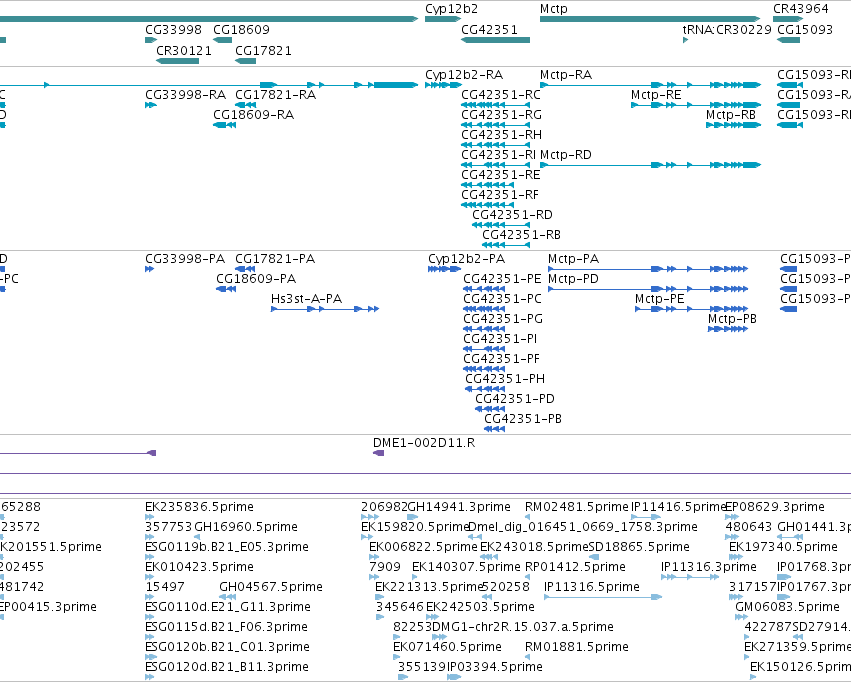Select the CG42351-PF protein label

coord(501,359)
